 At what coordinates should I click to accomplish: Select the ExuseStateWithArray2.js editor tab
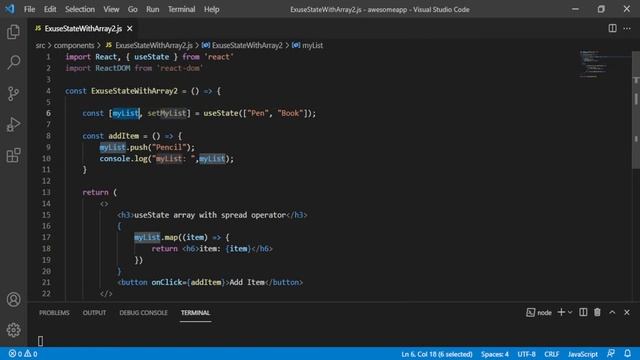pyautogui.click(x=83, y=29)
